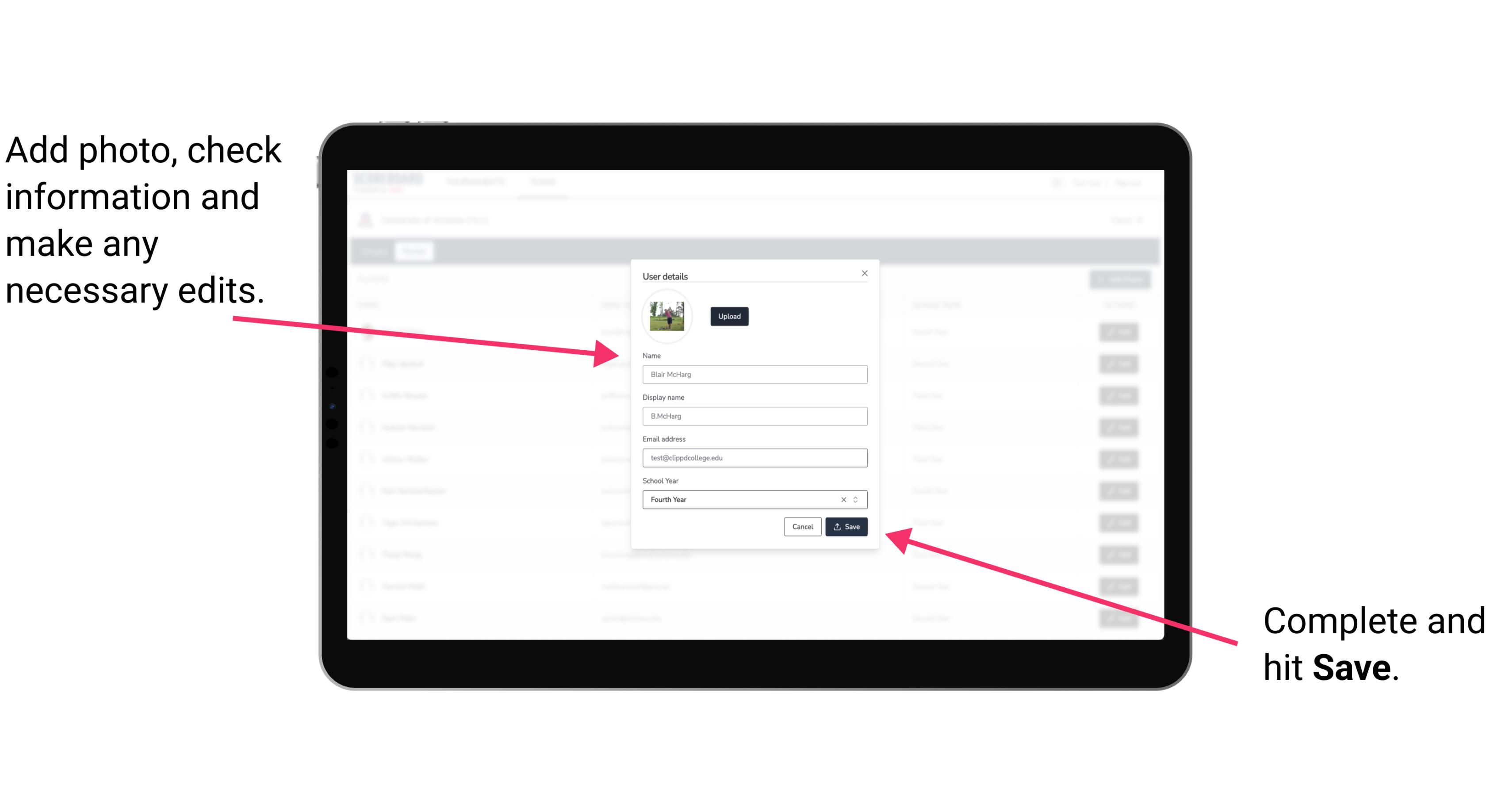Click the chevron on School Year selector
Viewport: 1509px width, 812px height.
point(858,499)
